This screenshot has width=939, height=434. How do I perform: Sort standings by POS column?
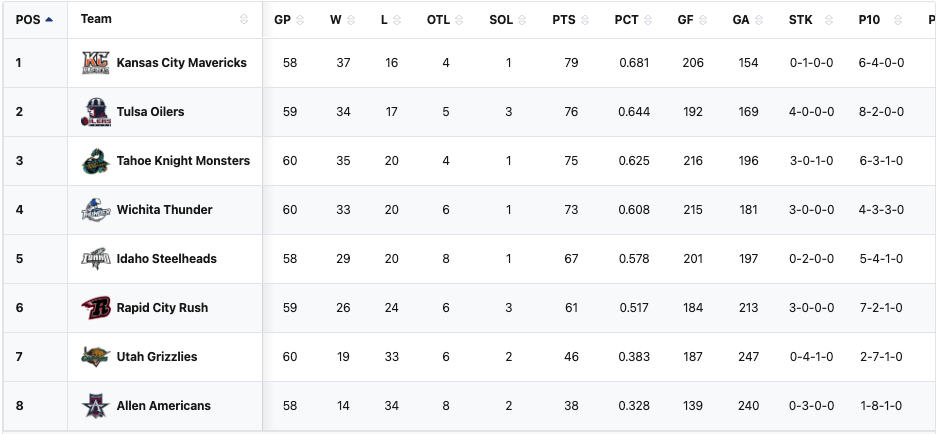[x=34, y=19]
